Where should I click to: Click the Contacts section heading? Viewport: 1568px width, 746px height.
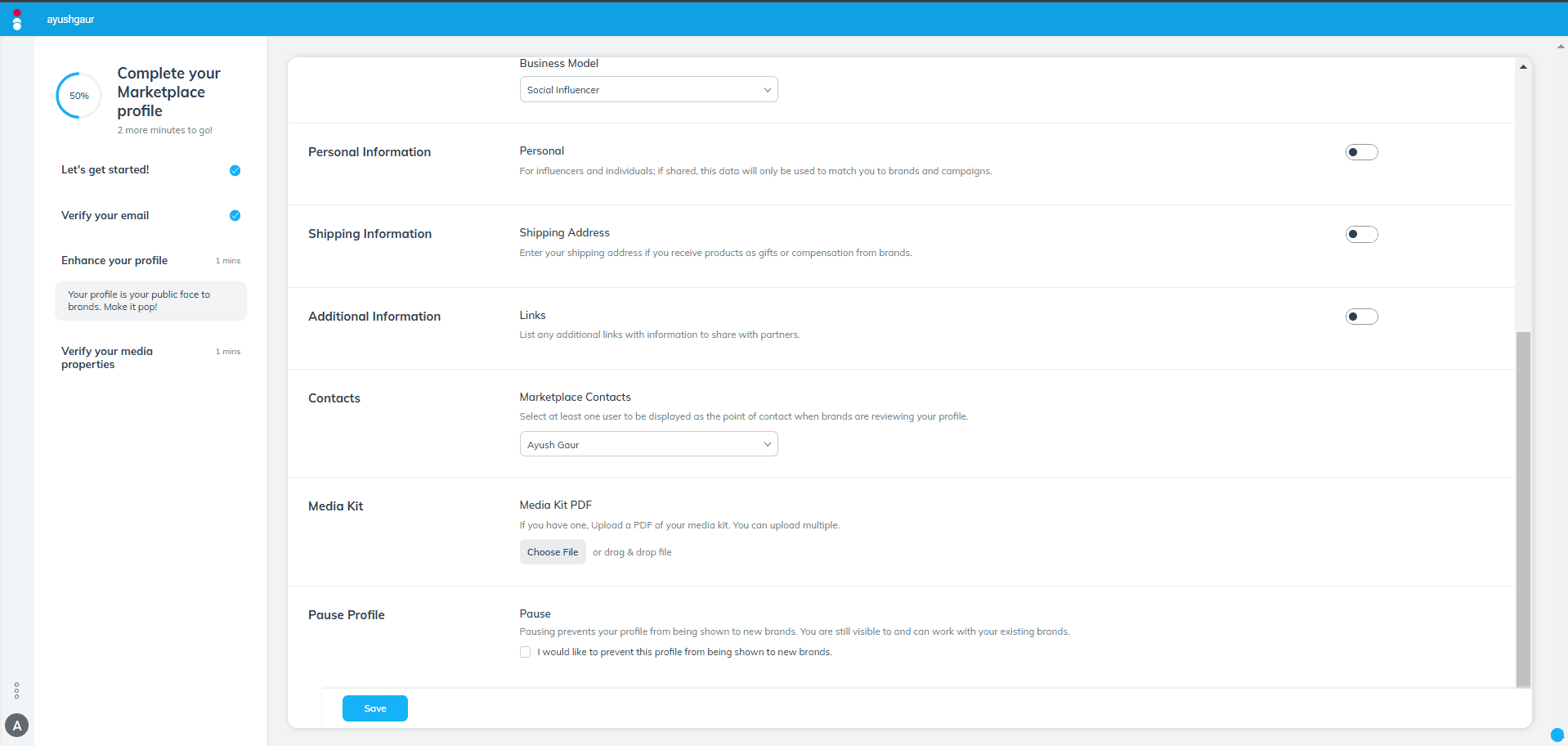(x=334, y=398)
